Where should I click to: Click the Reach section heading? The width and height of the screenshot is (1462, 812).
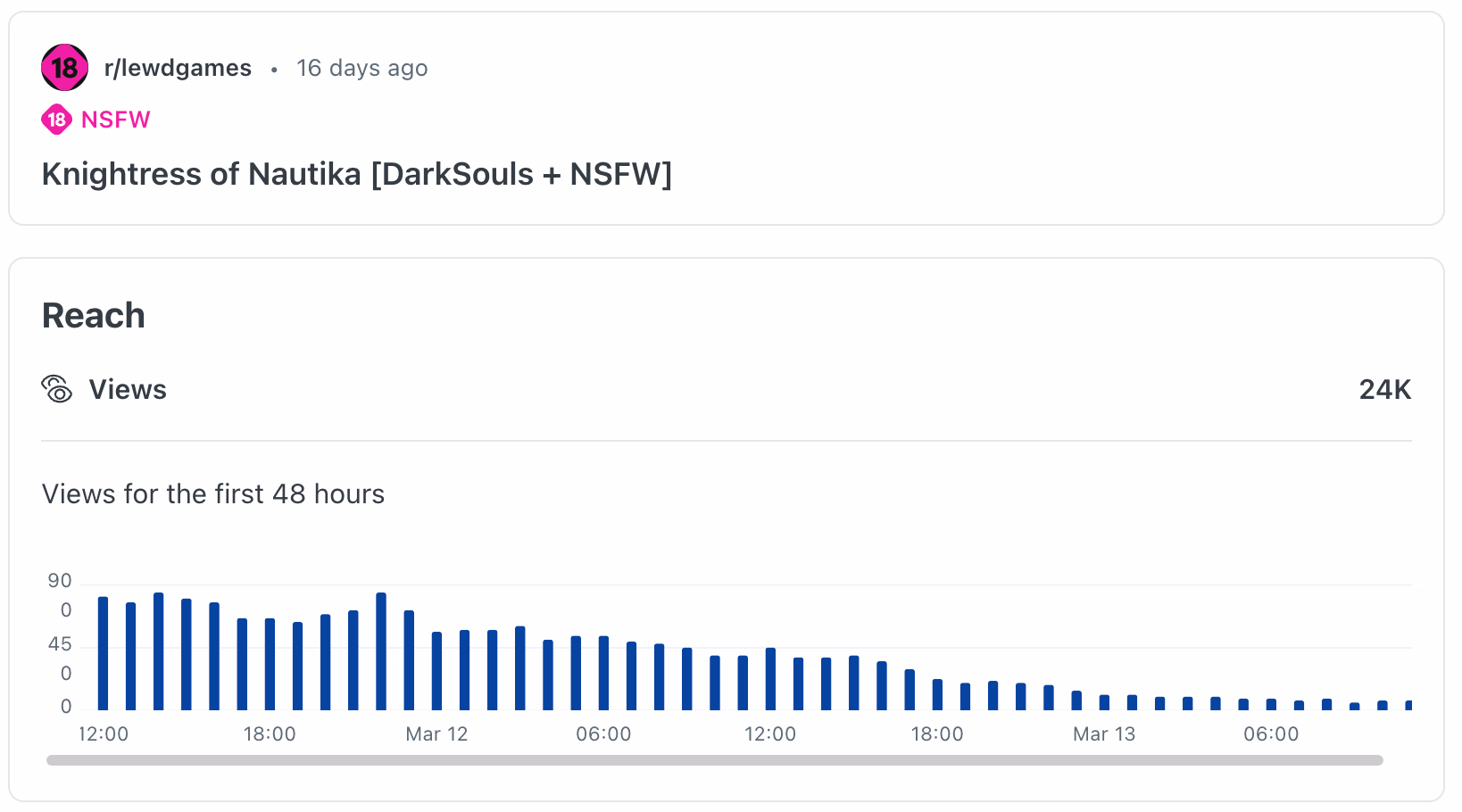tap(94, 316)
